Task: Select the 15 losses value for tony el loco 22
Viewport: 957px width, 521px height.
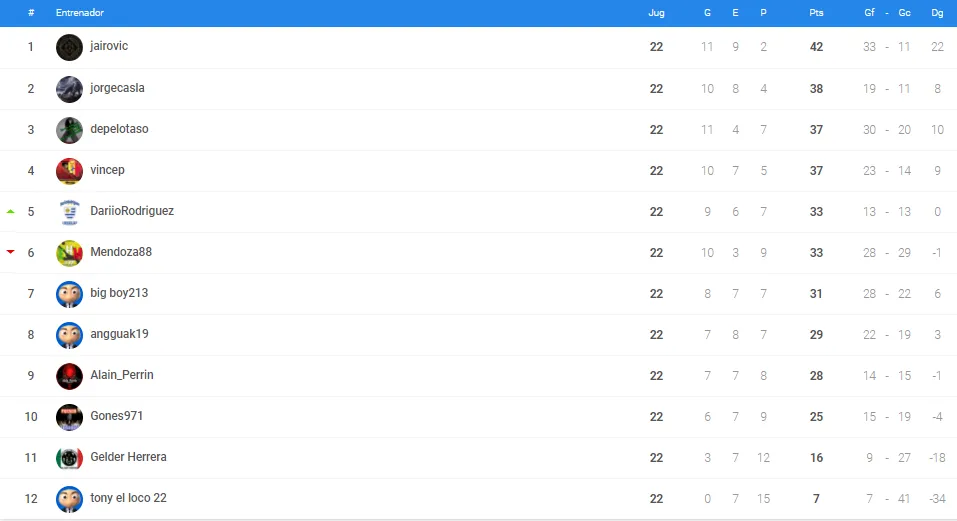Action: pos(764,499)
